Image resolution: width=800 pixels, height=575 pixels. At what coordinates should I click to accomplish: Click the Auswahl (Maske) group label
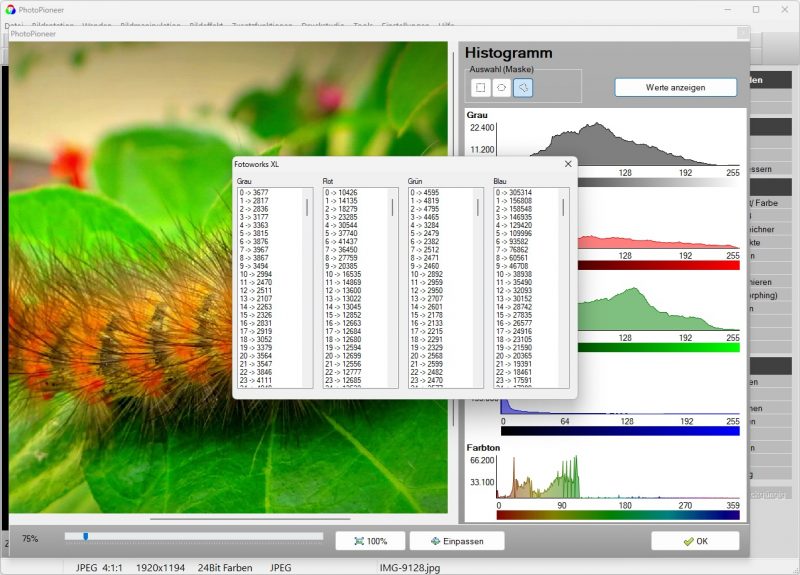point(501,69)
